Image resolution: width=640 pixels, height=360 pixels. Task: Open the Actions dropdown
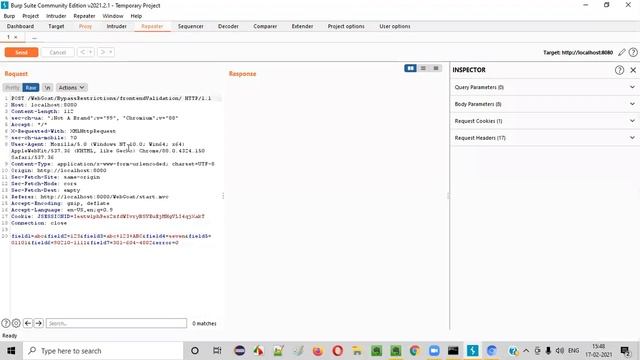point(71,87)
